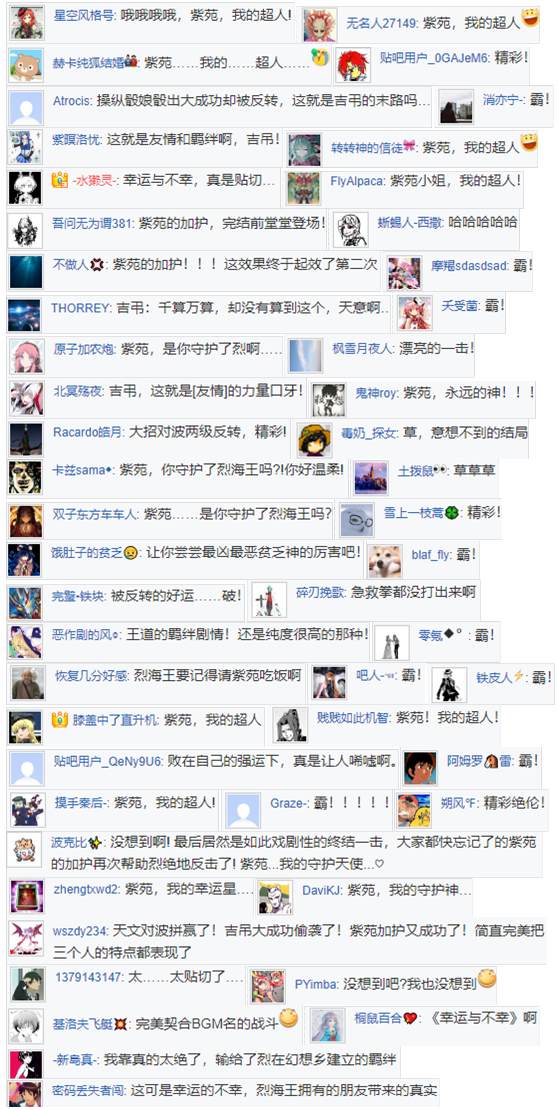Viewport: 558px width, 1110px height.
Task: Click username 双子东方车车人
Action: [95, 513]
